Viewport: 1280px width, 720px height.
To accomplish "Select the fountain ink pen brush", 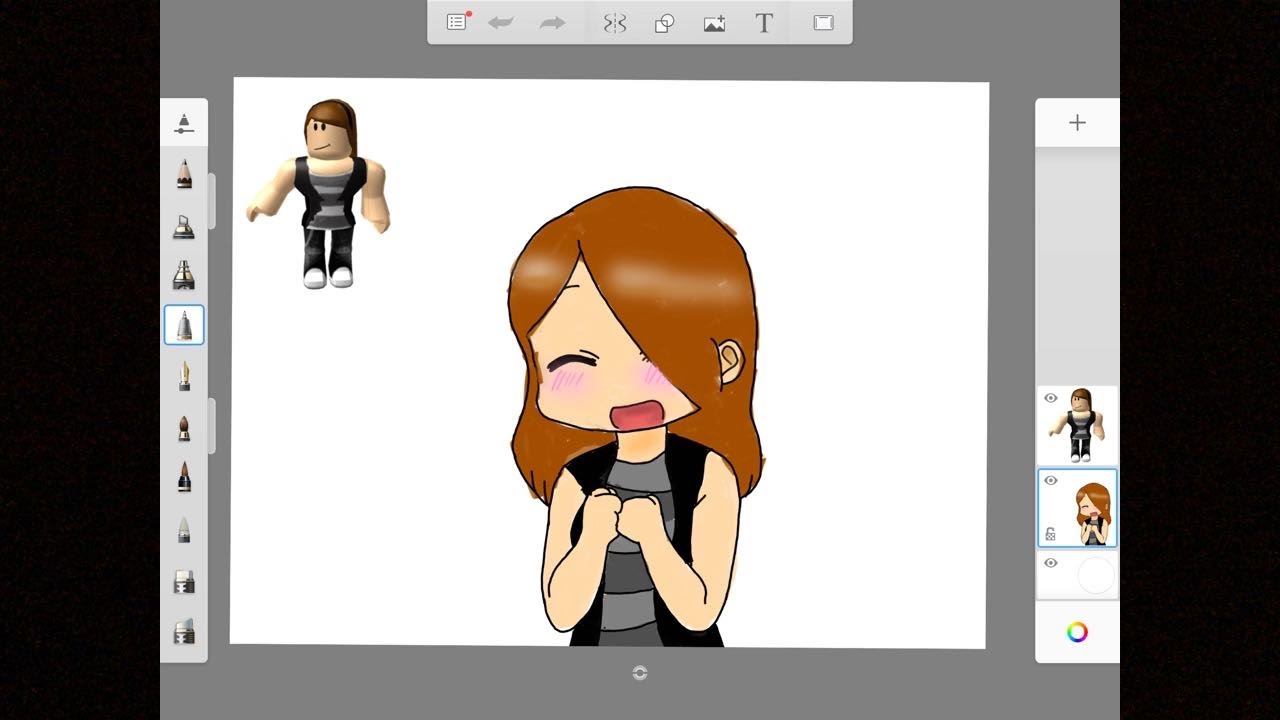I will click(x=184, y=376).
